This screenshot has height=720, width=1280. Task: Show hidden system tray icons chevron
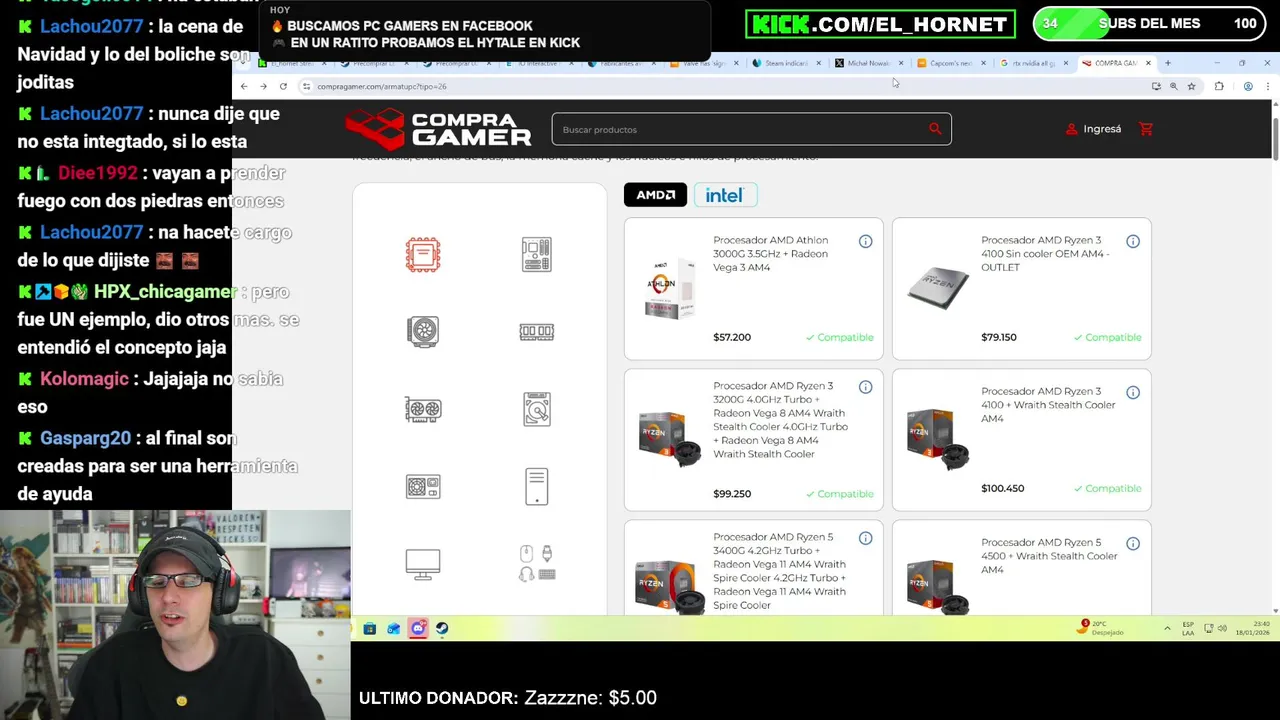[x=1167, y=629]
